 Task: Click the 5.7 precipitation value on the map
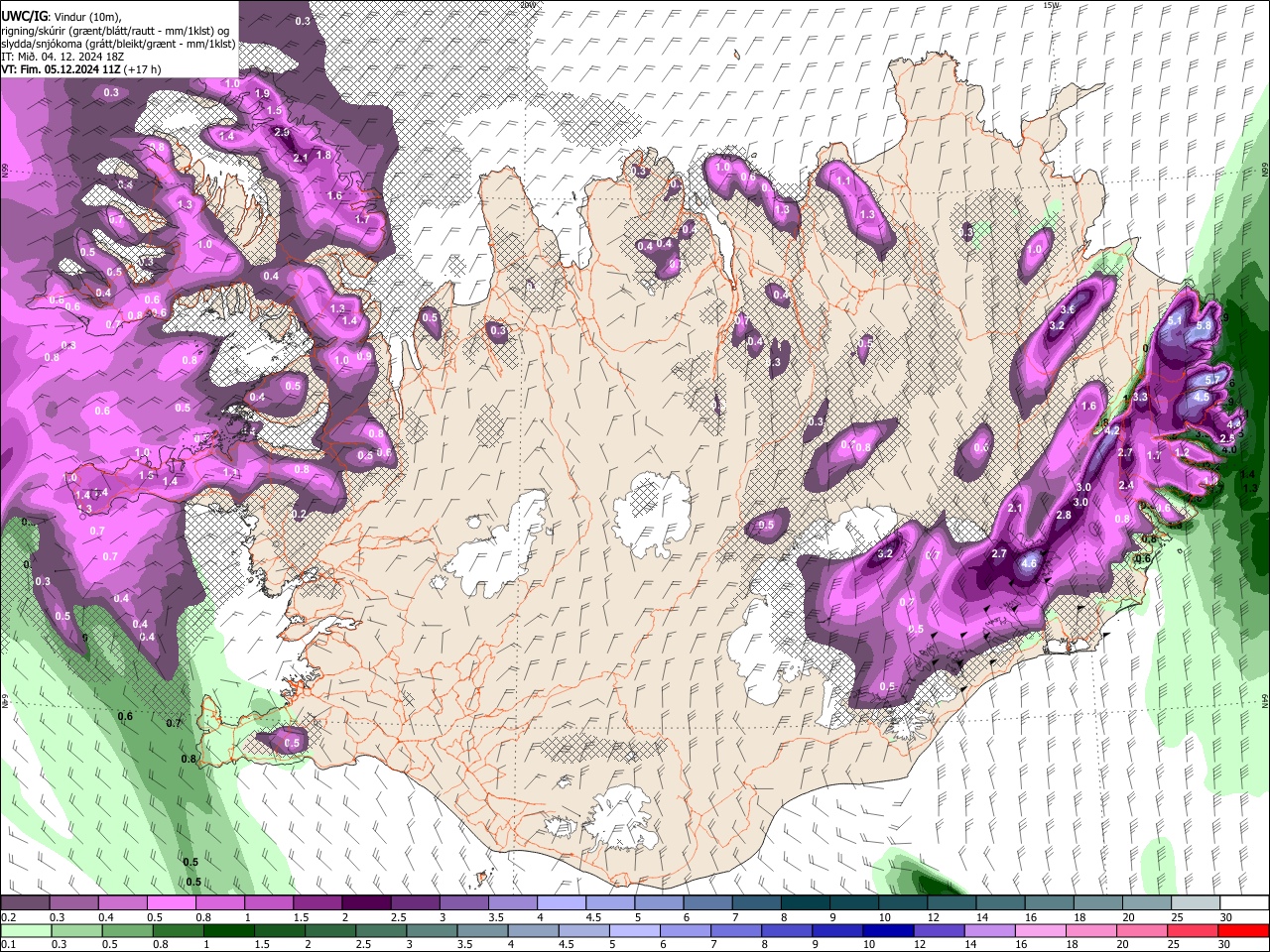coord(1212,380)
